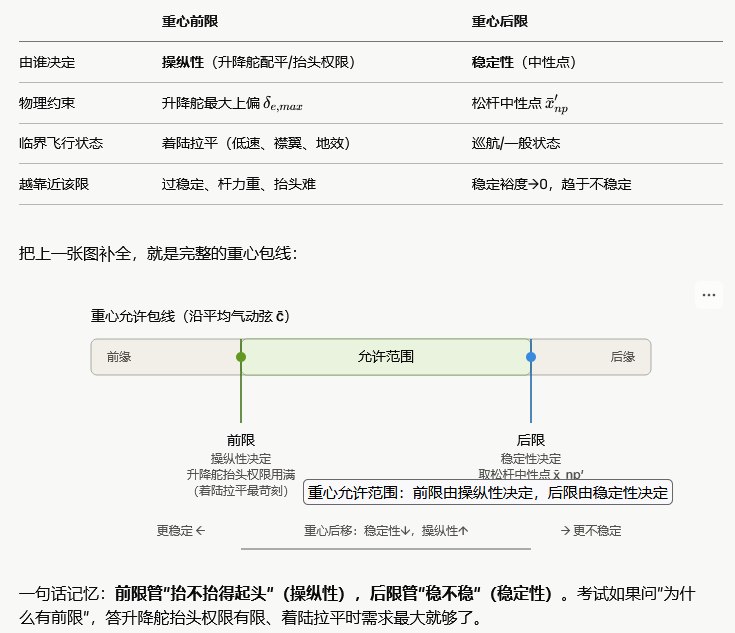Click the diagram title 重心允许包线

tap(190, 316)
